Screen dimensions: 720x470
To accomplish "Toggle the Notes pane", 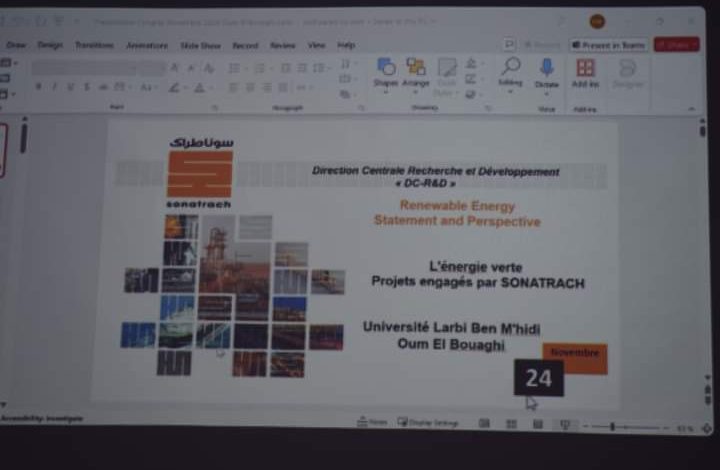I will tap(372, 421).
